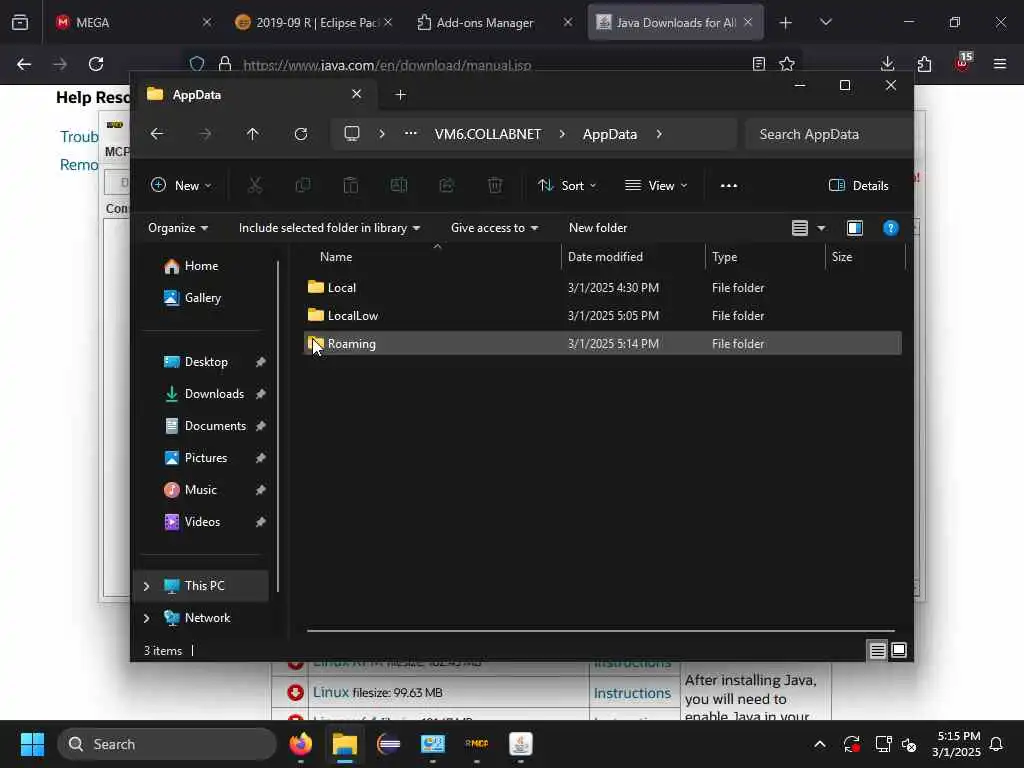
Task: Click chevron after AppData in address bar
Action: (x=659, y=134)
